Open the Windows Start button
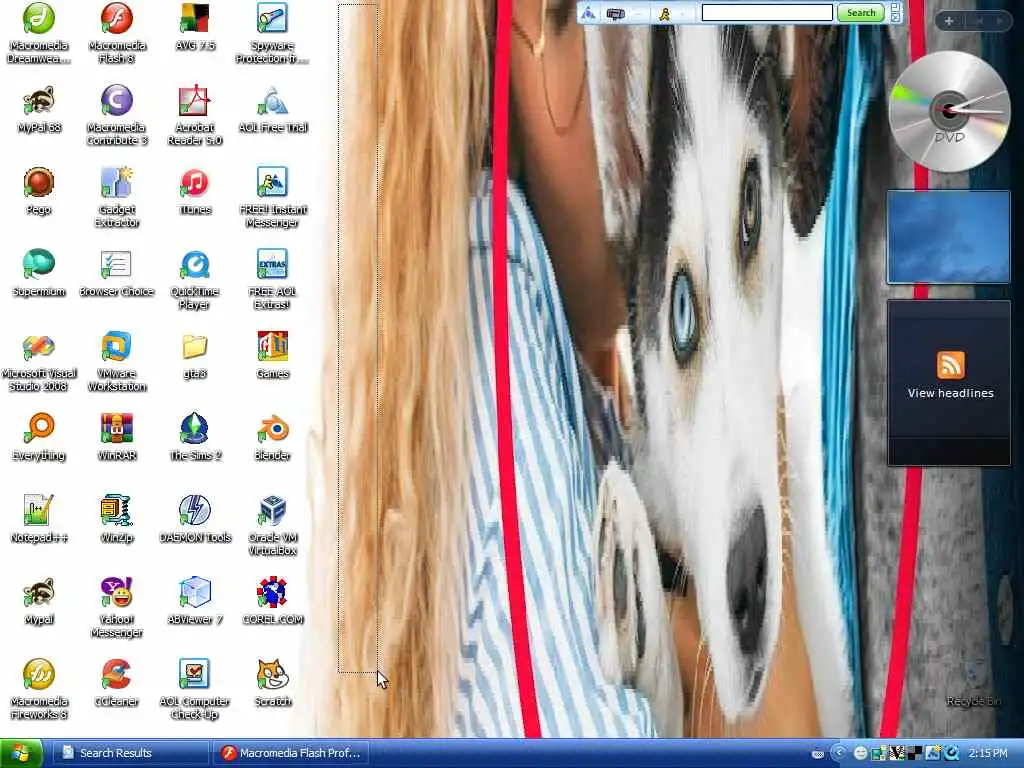Viewport: 1024px width, 768px height. point(21,754)
